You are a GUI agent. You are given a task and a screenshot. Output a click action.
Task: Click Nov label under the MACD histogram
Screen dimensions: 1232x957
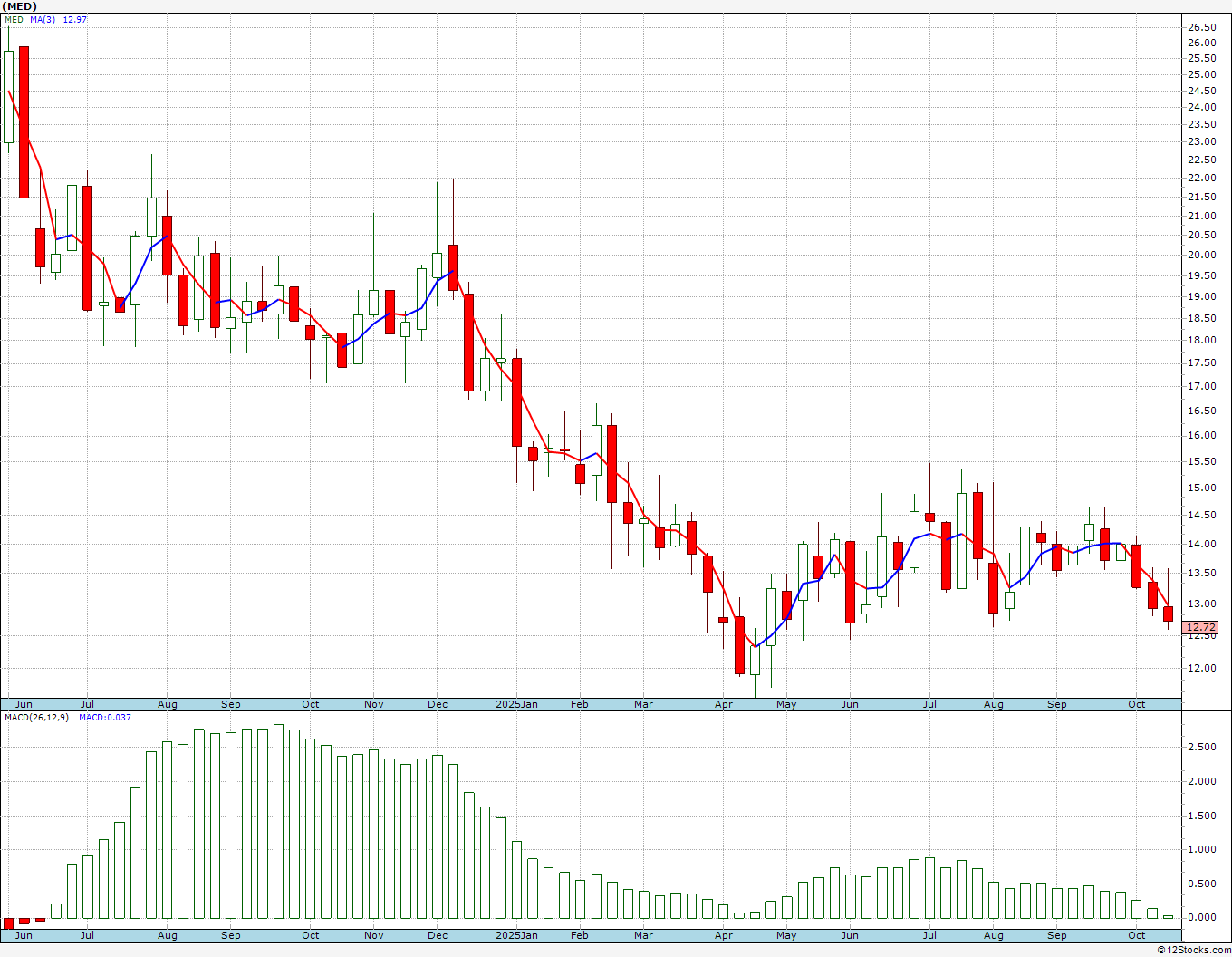(x=374, y=935)
